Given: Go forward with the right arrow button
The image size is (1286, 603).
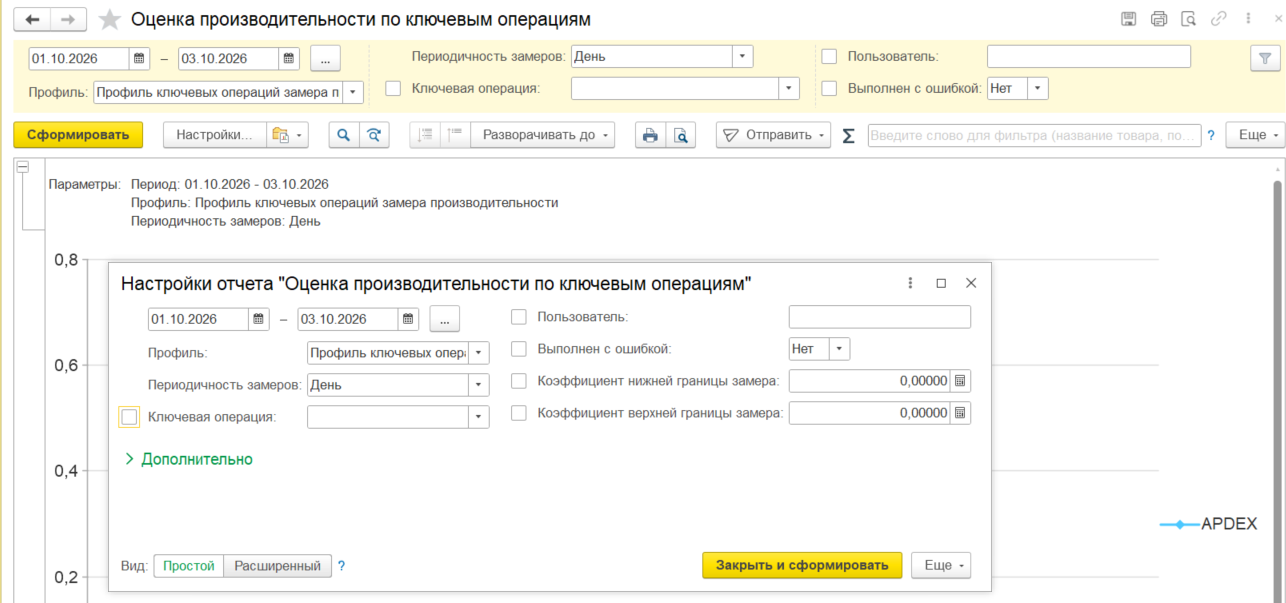Looking at the screenshot, I should (68, 19).
